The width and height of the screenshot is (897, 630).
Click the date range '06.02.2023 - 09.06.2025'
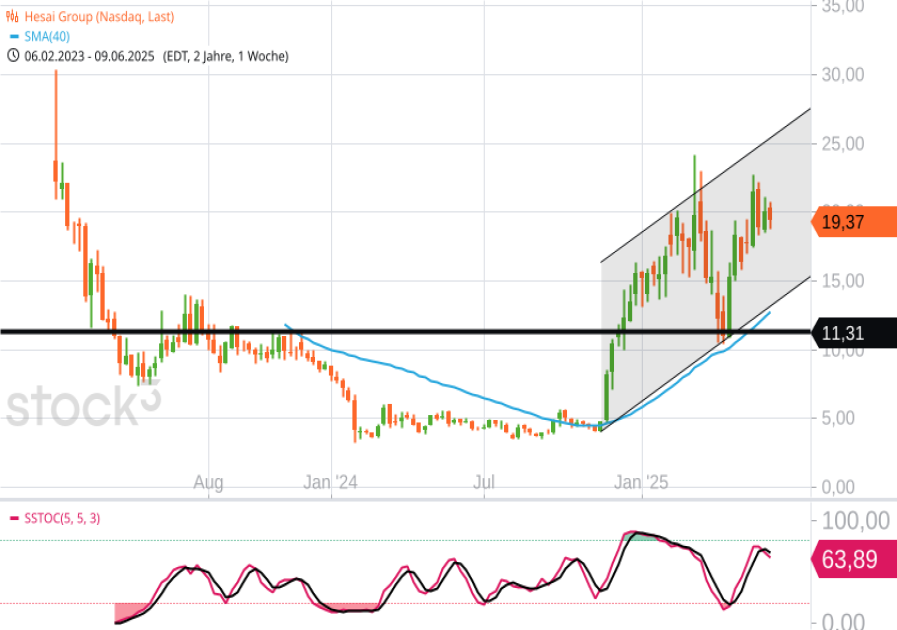click(x=89, y=56)
